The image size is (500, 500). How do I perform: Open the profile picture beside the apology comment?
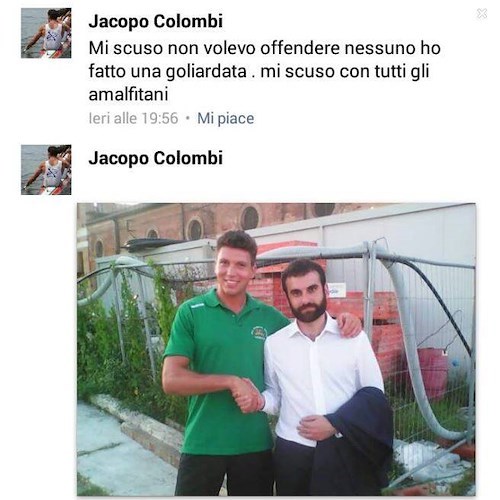(46, 33)
